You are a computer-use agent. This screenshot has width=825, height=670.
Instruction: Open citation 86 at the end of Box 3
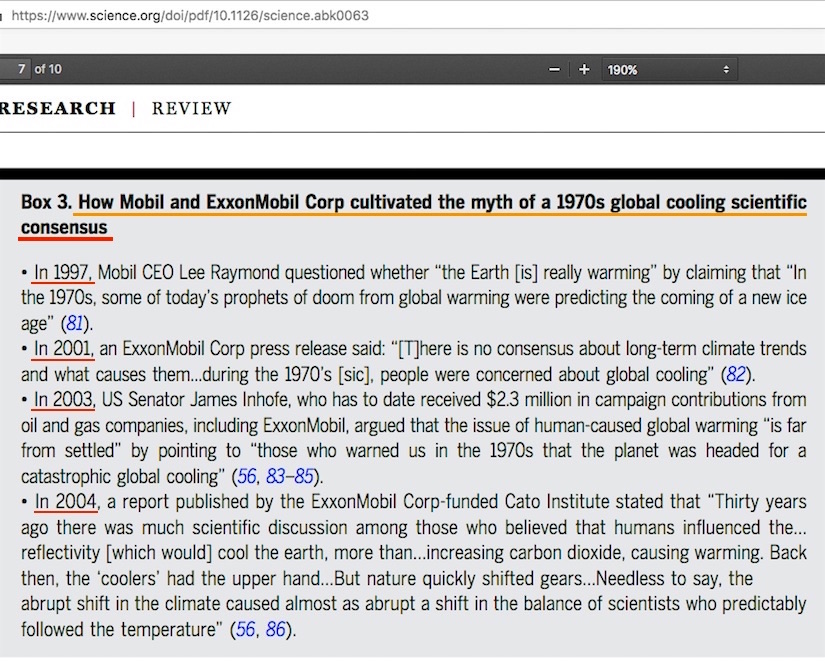click(276, 630)
